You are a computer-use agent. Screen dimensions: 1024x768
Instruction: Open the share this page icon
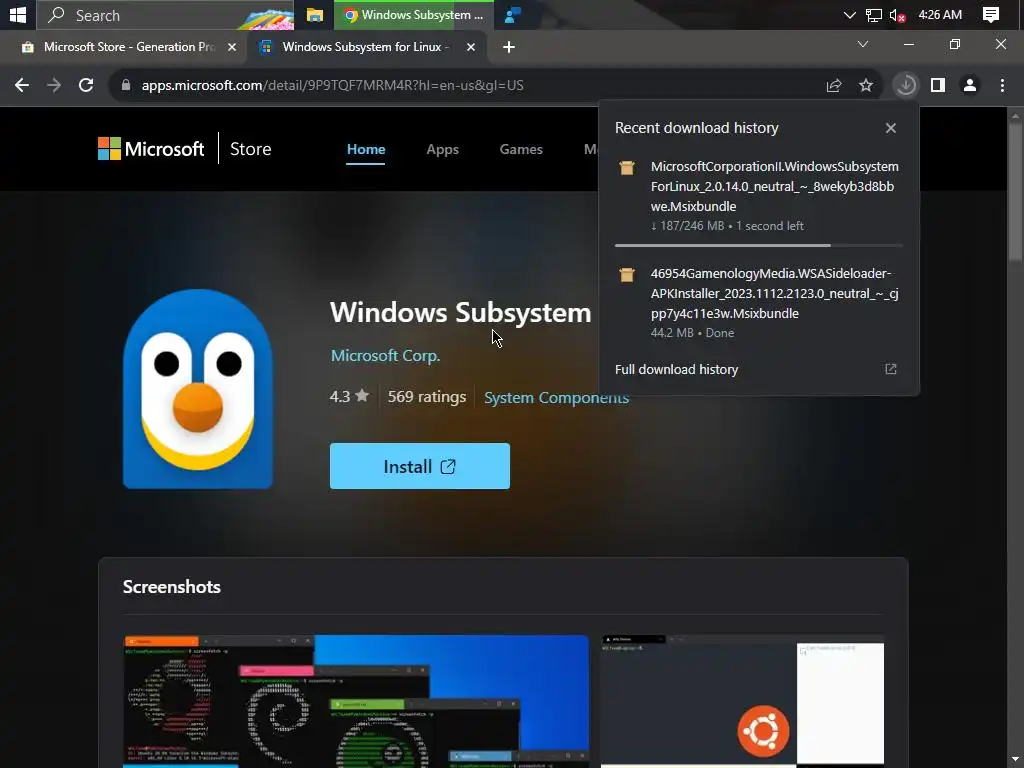click(834, 85)
